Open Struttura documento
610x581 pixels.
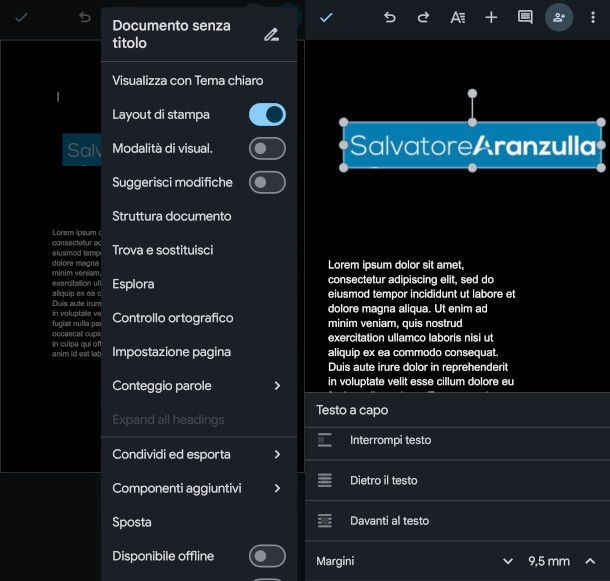point(172,216)
